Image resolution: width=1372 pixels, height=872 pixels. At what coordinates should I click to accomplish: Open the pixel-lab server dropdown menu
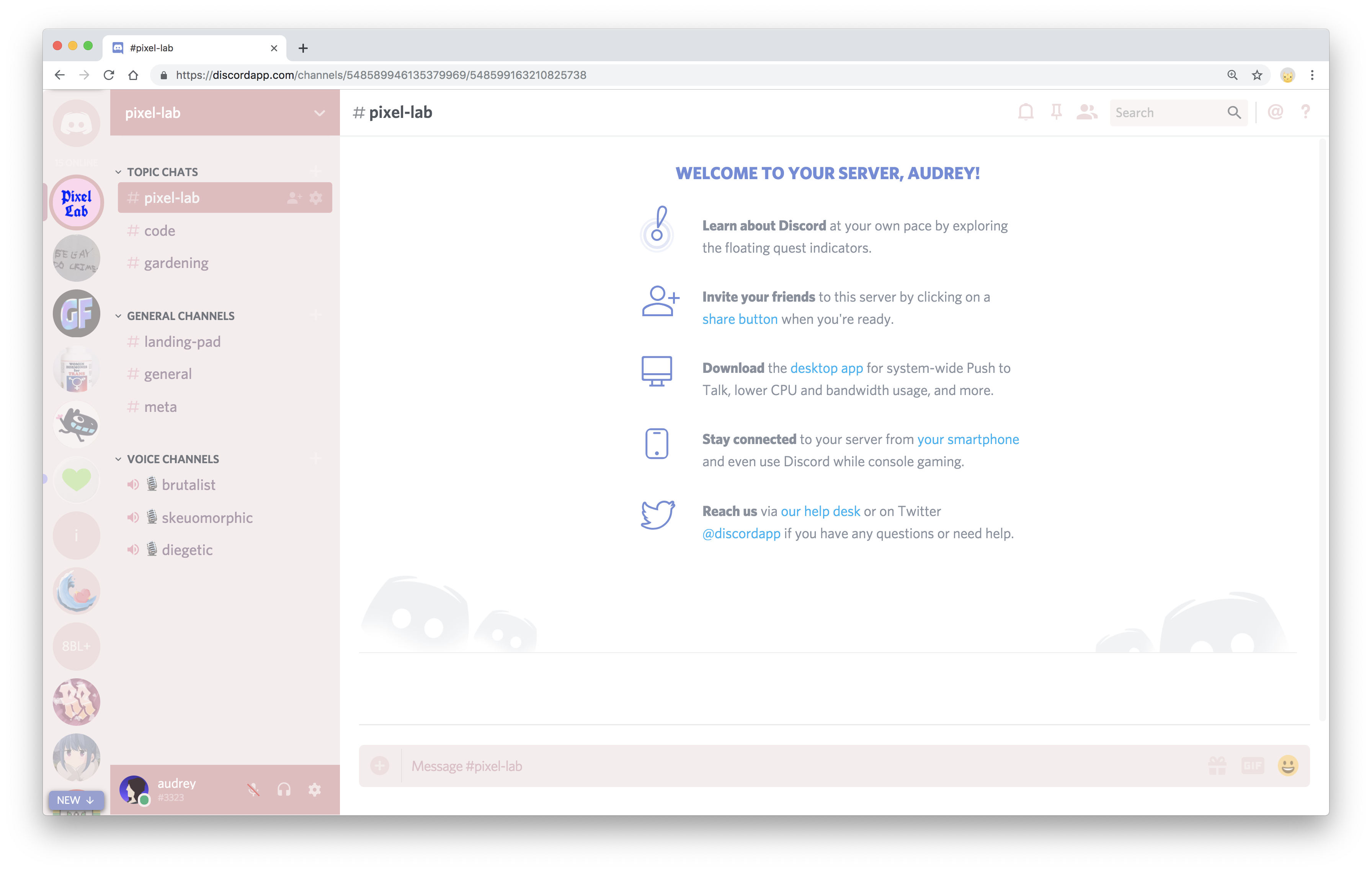pos(319,113)
